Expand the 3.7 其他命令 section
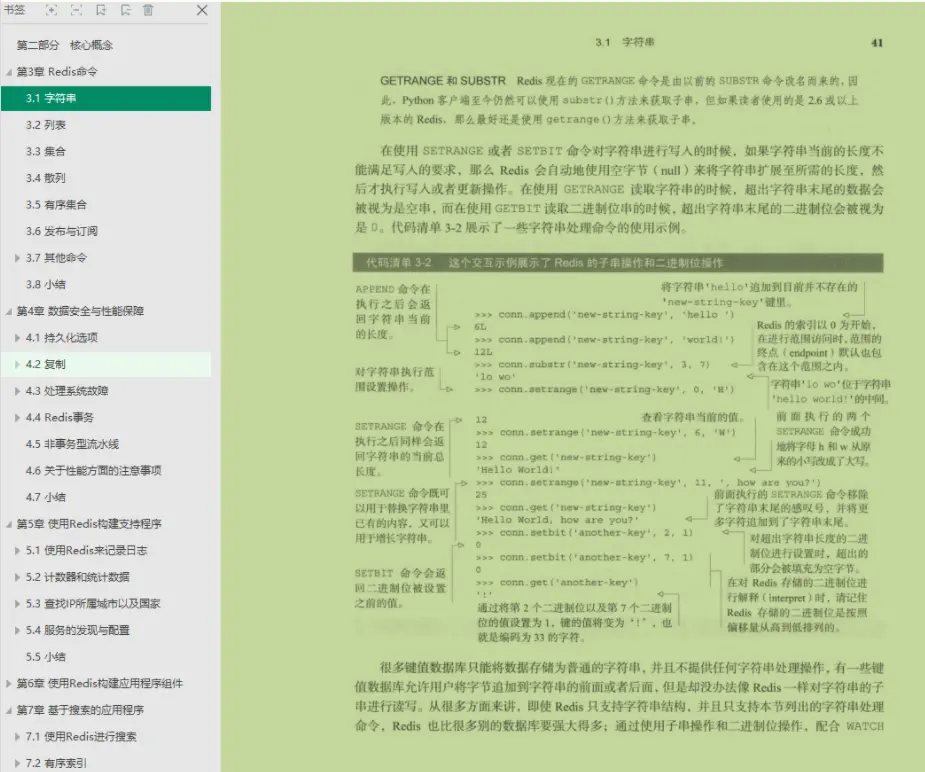 [18, 258]
